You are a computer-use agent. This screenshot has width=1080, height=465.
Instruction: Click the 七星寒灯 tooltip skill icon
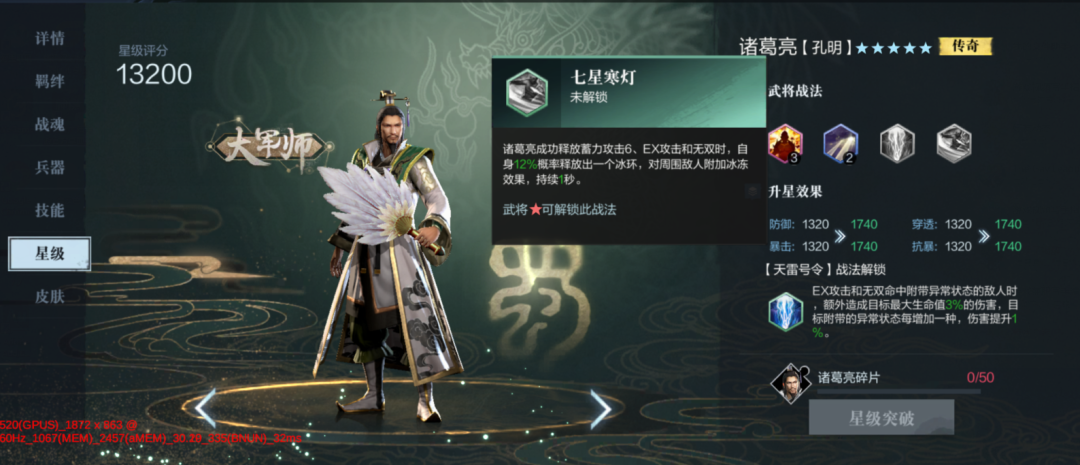(x=527, y=92)
